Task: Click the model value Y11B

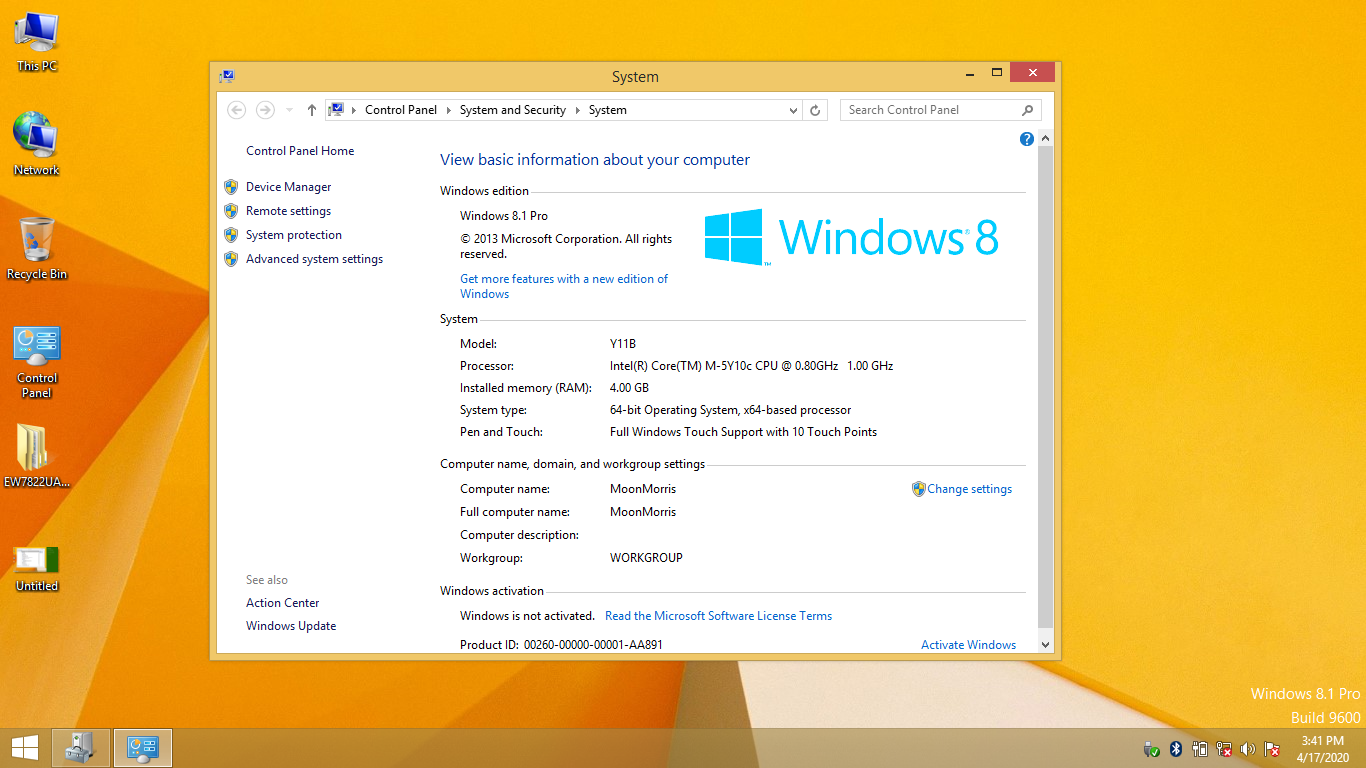Action: pyautogui.click(x=622, y=344)
